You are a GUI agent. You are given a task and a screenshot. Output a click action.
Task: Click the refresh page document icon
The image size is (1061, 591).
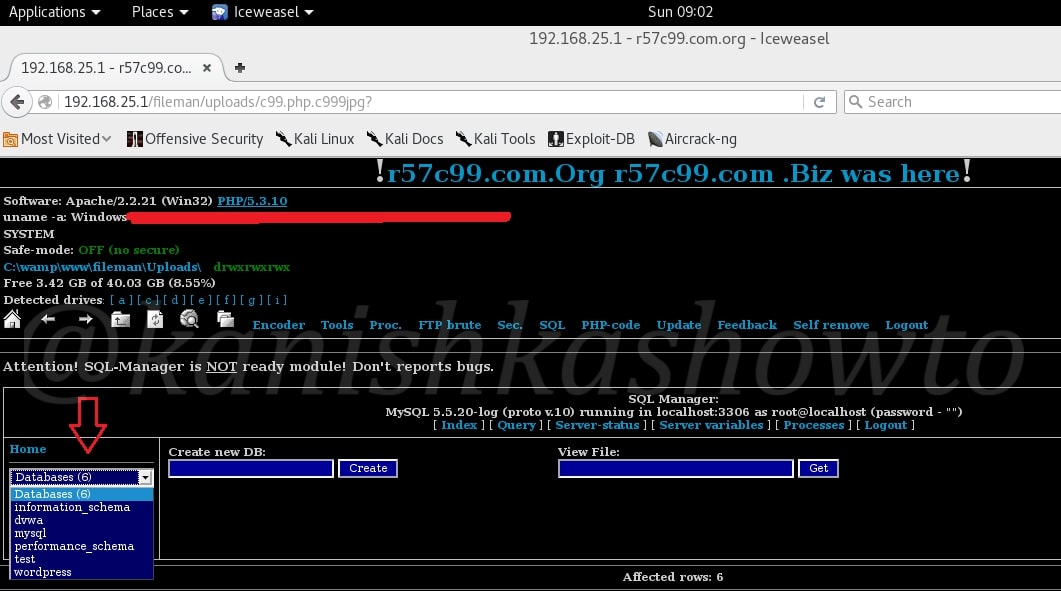(x=155, y=319)
